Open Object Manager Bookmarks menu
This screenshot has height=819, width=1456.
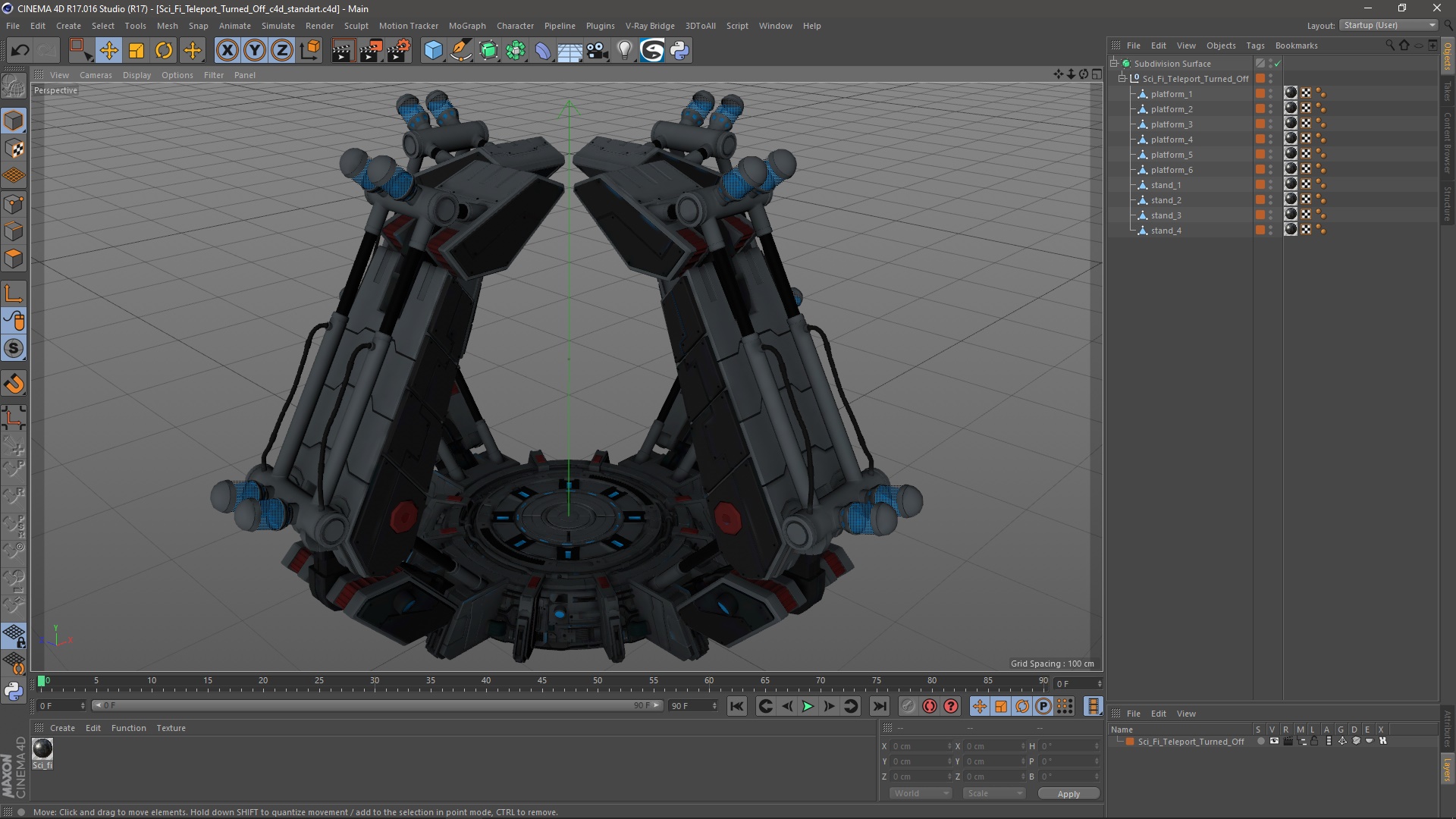coord(1296,45)
